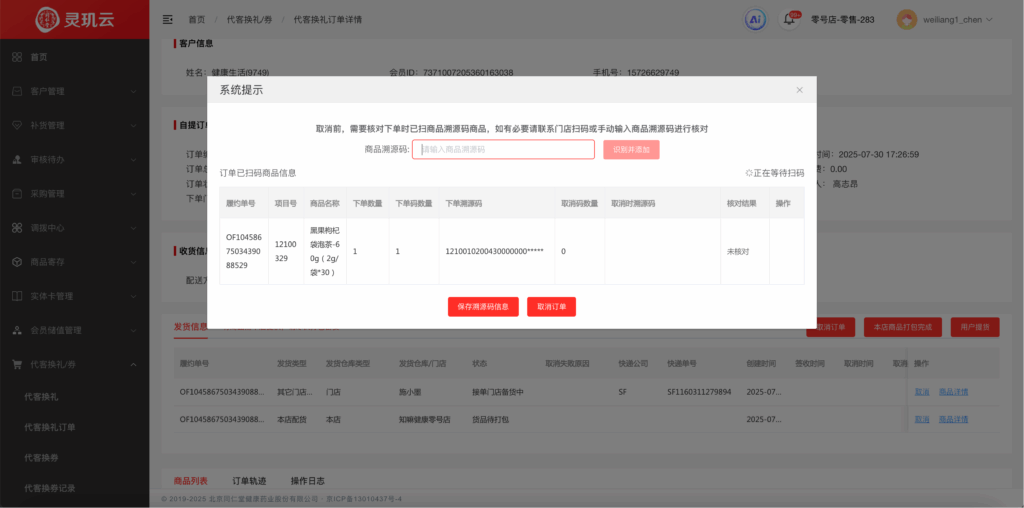1024x508 pixels.
Task: Collapse the 代客换礼/券 sidebar menu
Action: pyautogui.click(x=134, y=365)
